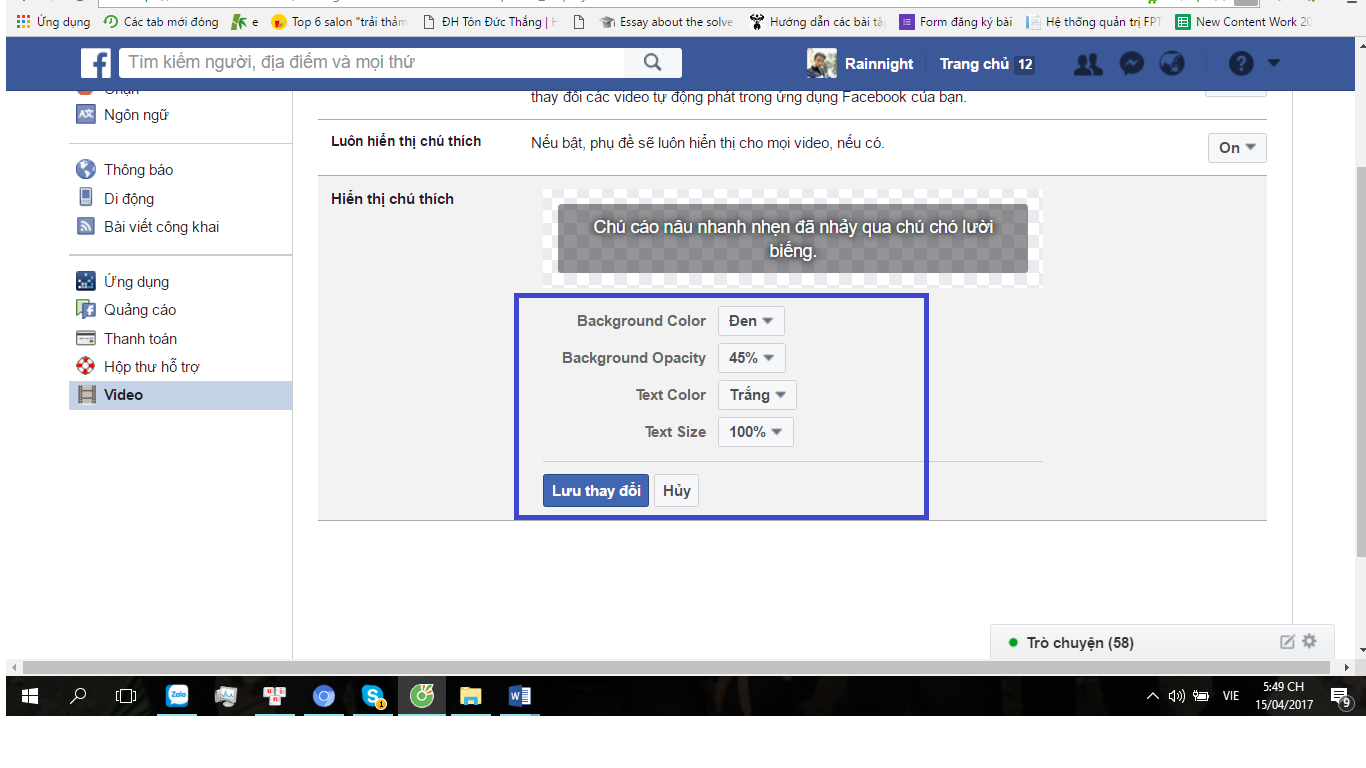Image resolution: width=1366 pixels, height=768 pixels.
Task: Click the taskbar search magnifier icon
Action: pos(78,696)
